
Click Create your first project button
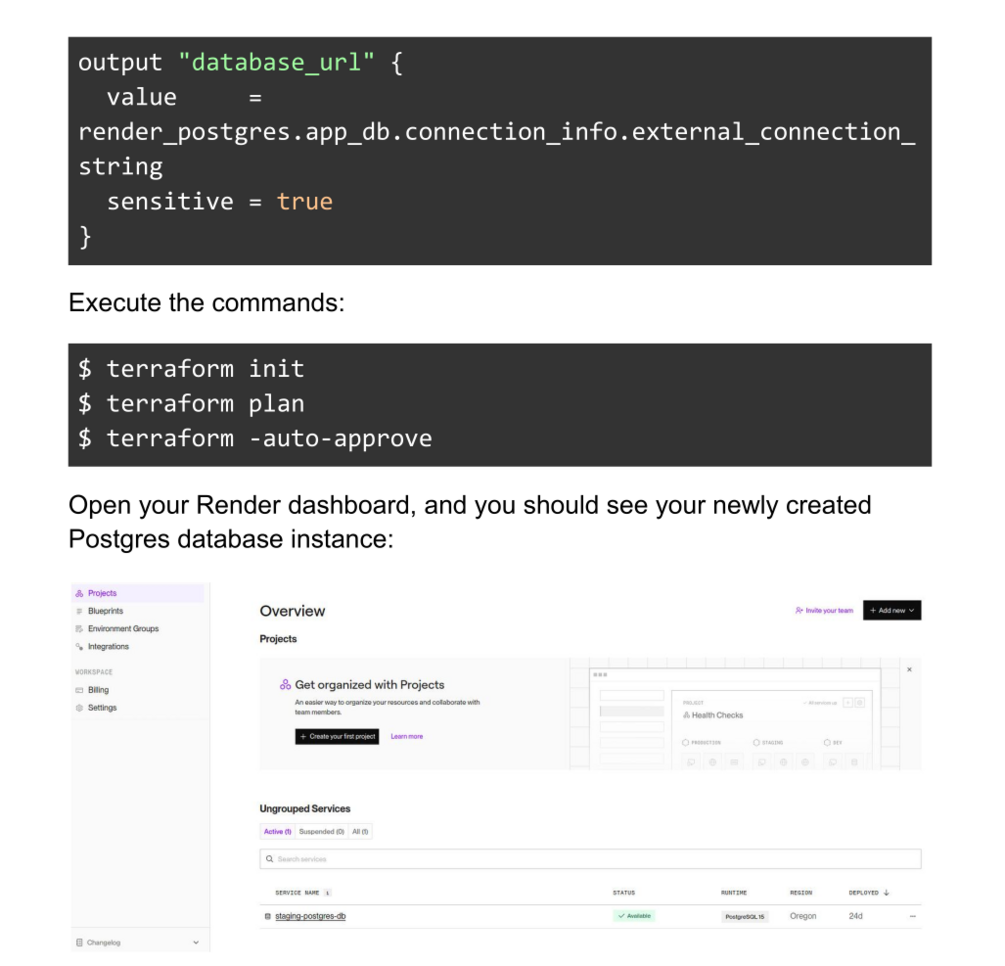coord(337,736)
